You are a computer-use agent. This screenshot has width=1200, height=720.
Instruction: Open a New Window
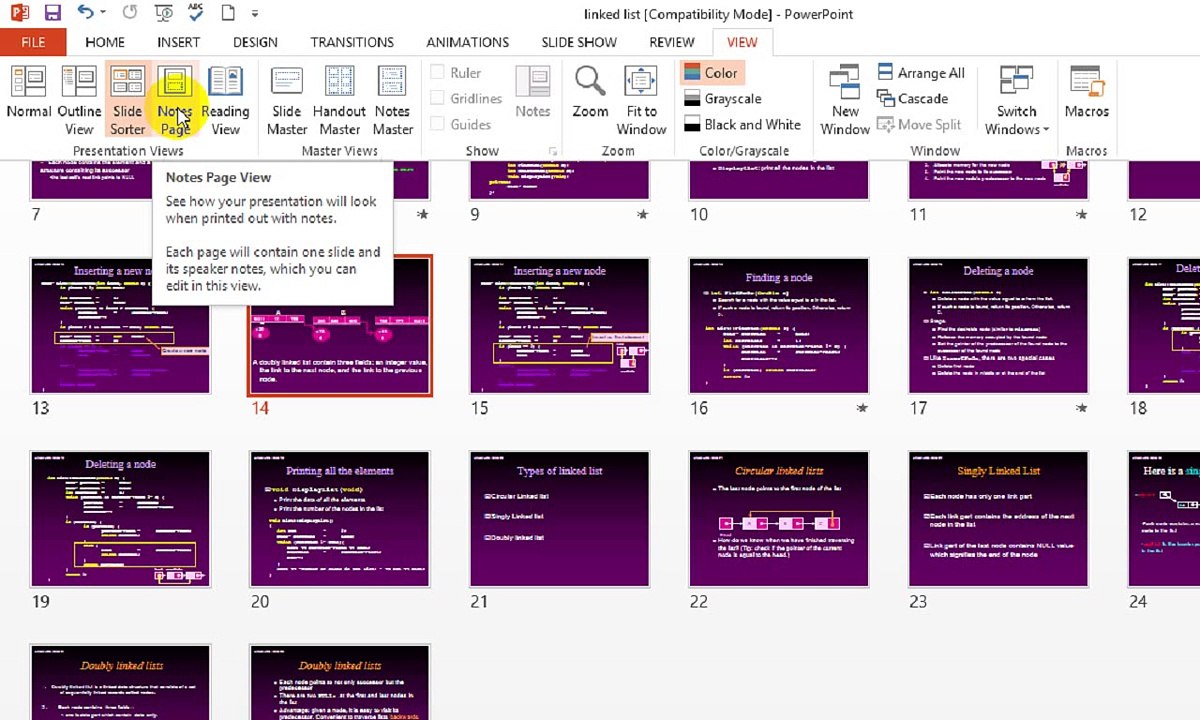[845, 100]
